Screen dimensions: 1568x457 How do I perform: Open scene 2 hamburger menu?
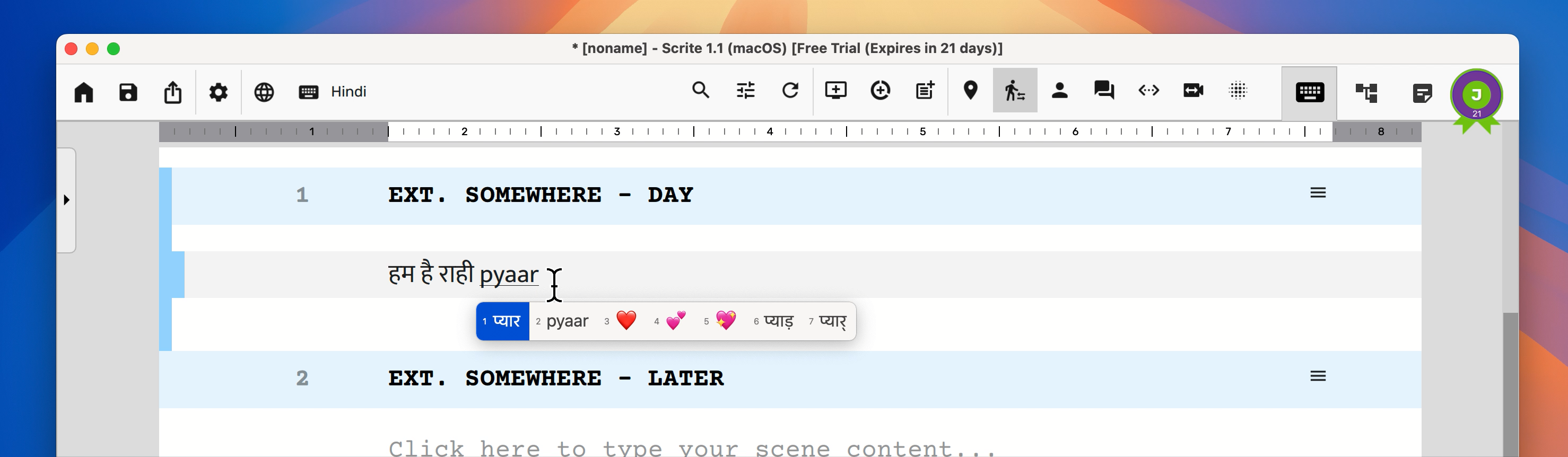tap(1318, 376)
